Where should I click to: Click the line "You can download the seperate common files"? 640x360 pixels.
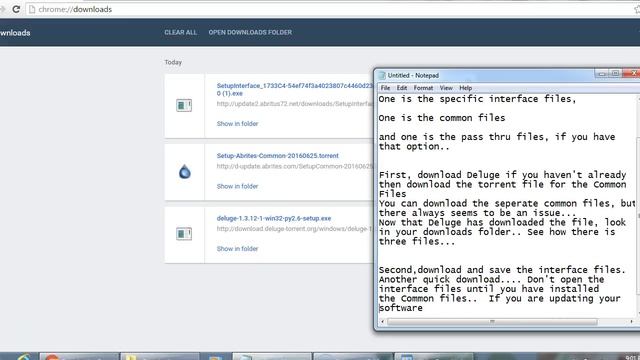tap(507, 203)
